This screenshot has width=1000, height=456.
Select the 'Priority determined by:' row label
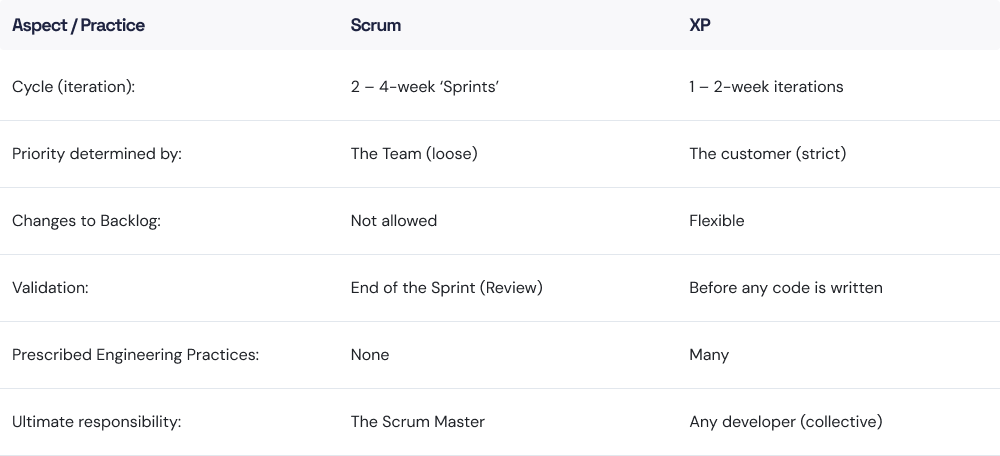tap(96, 155)
